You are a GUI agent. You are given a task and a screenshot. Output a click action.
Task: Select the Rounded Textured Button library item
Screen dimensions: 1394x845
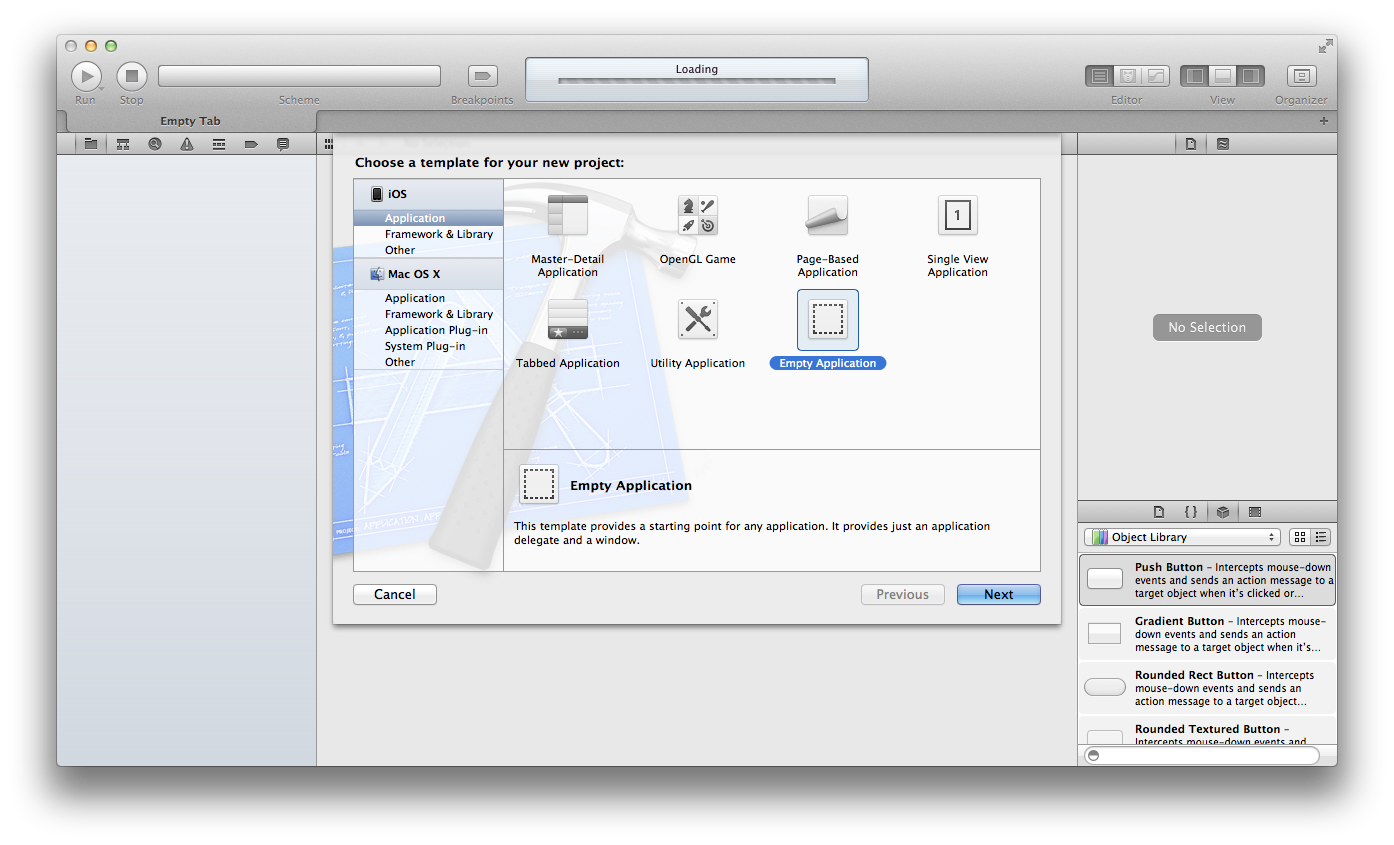1207,731
